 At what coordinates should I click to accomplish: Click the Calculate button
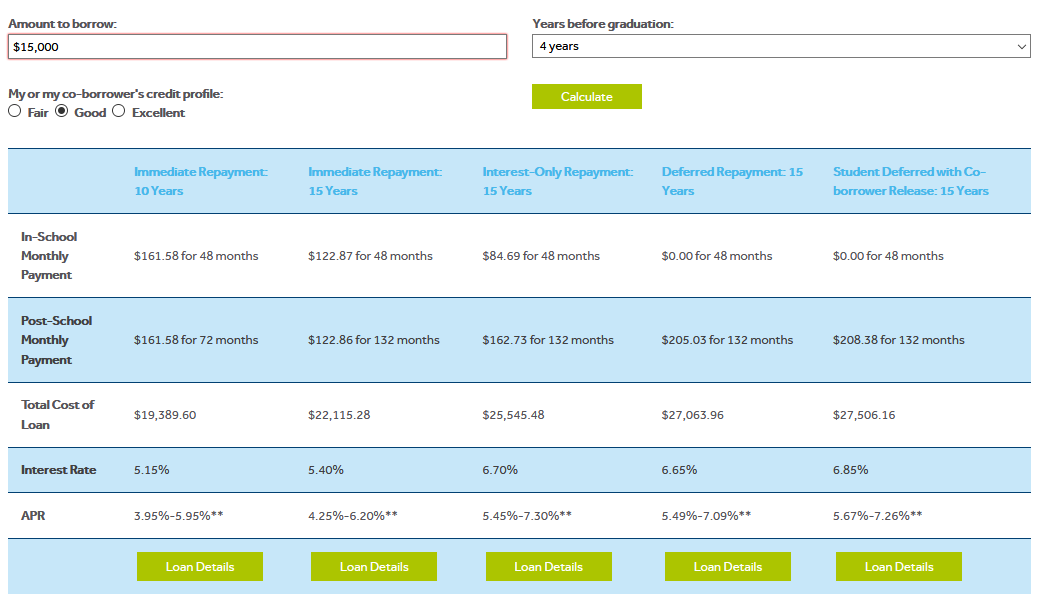click(586, 96)
